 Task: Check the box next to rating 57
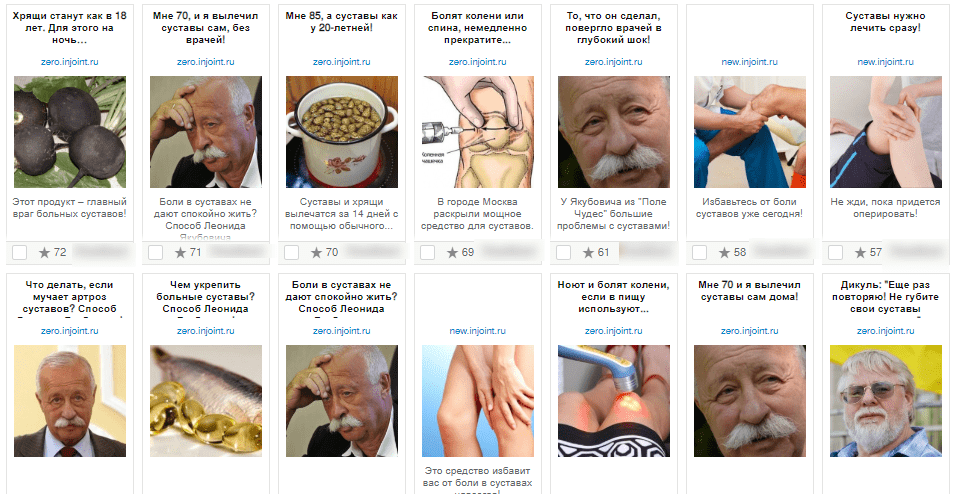point(835,252)
